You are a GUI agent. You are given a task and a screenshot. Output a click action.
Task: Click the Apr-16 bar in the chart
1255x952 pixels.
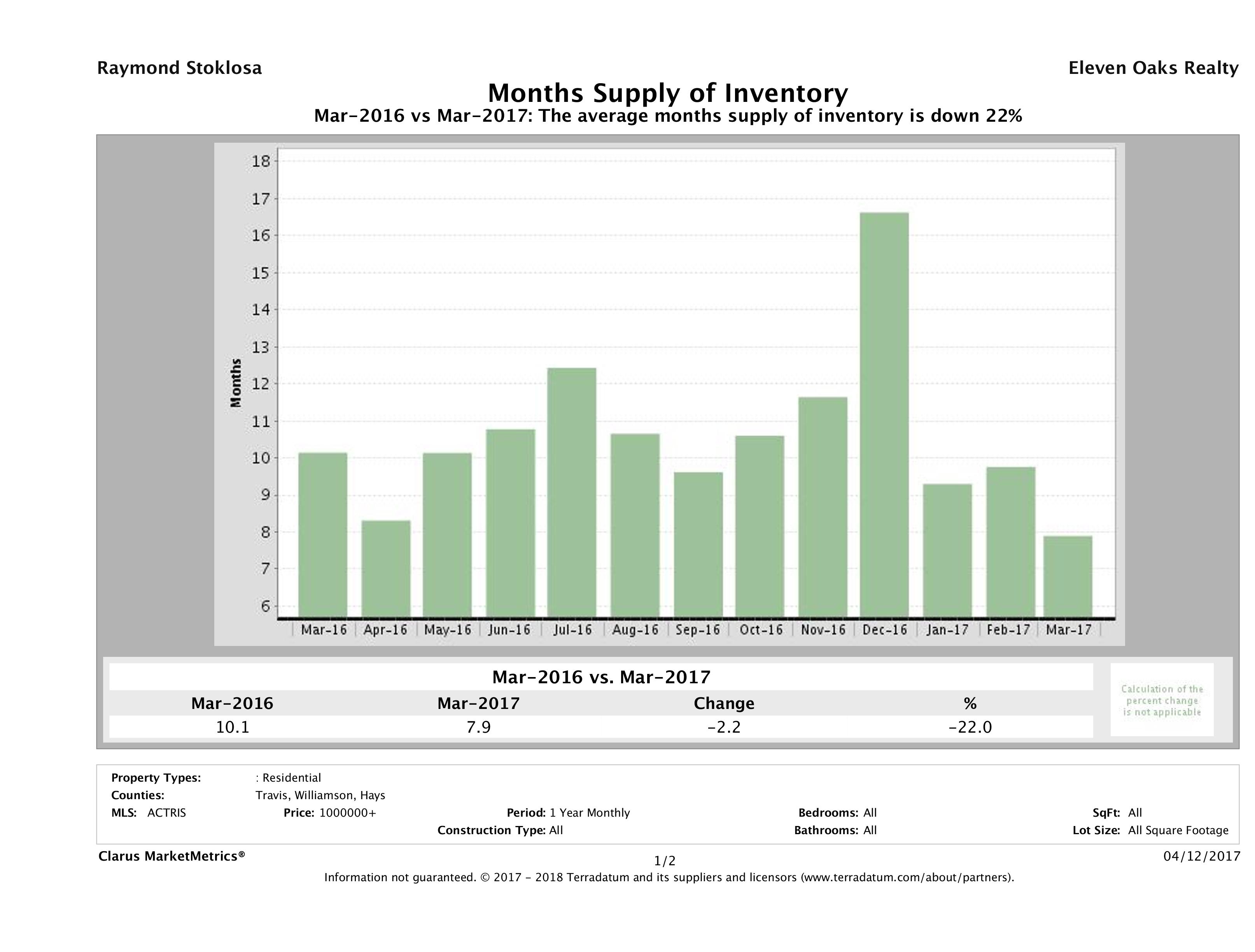386,569
